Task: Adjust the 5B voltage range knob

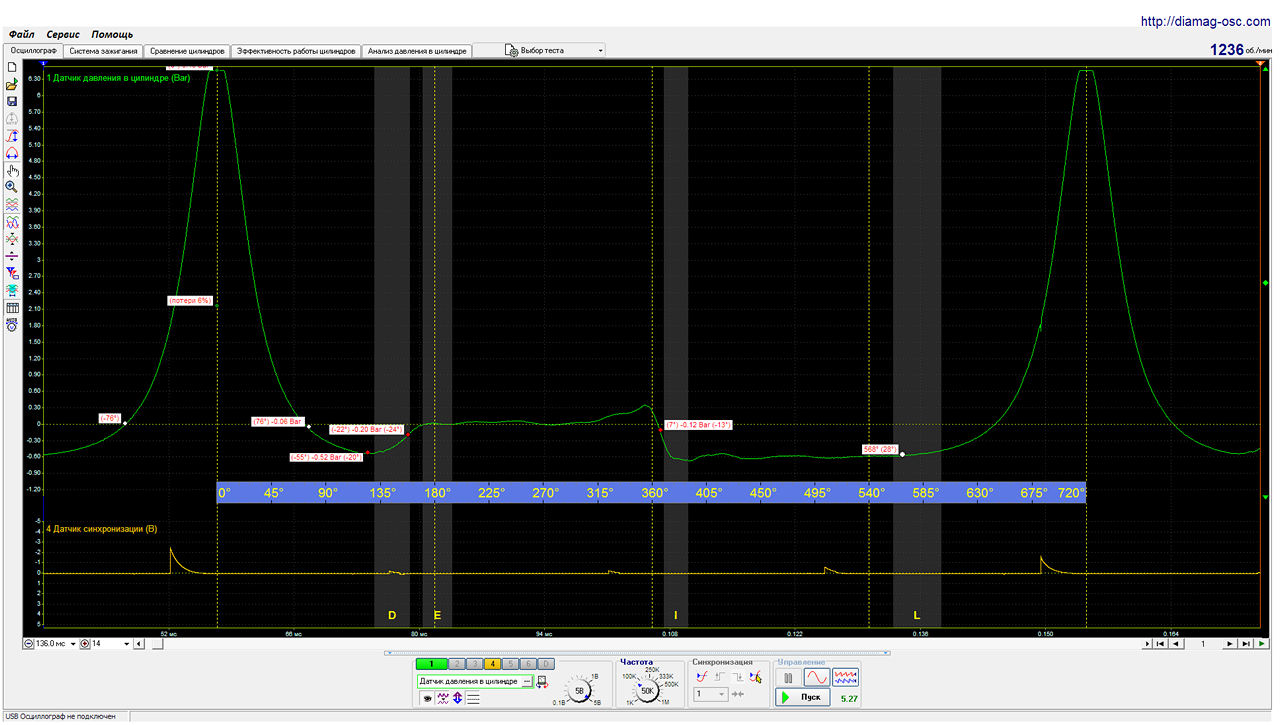Action: click(x=579, y=691)
